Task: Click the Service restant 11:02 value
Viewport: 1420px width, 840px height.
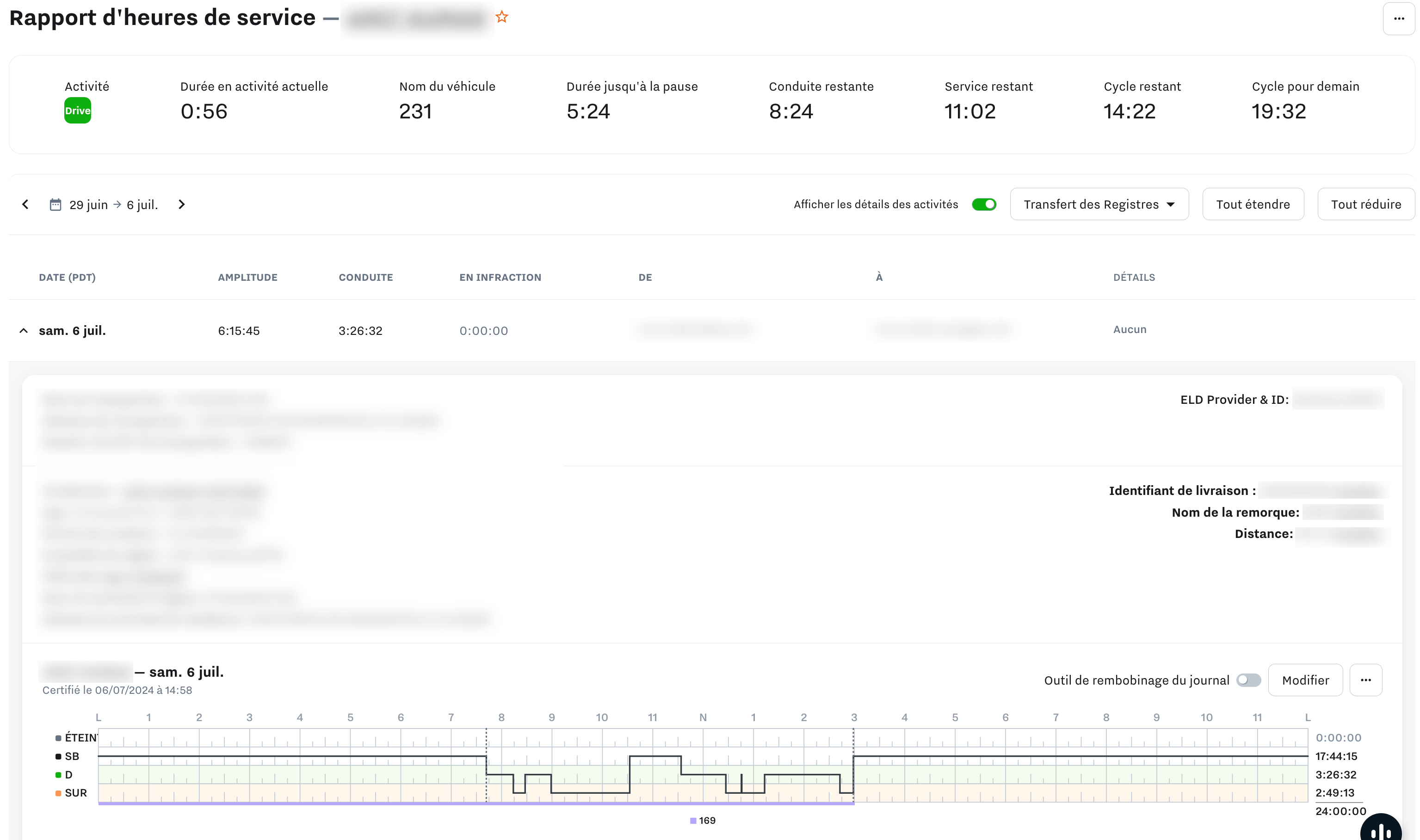Action: click(x=969, y=111)
